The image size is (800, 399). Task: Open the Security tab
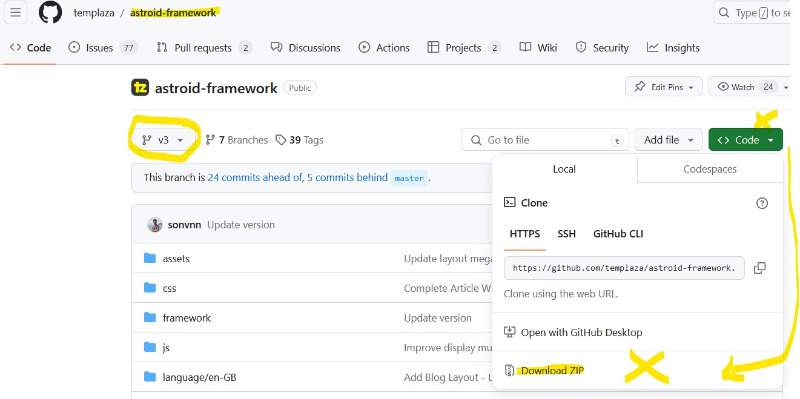pyautogui.click(x=602, y=48)
